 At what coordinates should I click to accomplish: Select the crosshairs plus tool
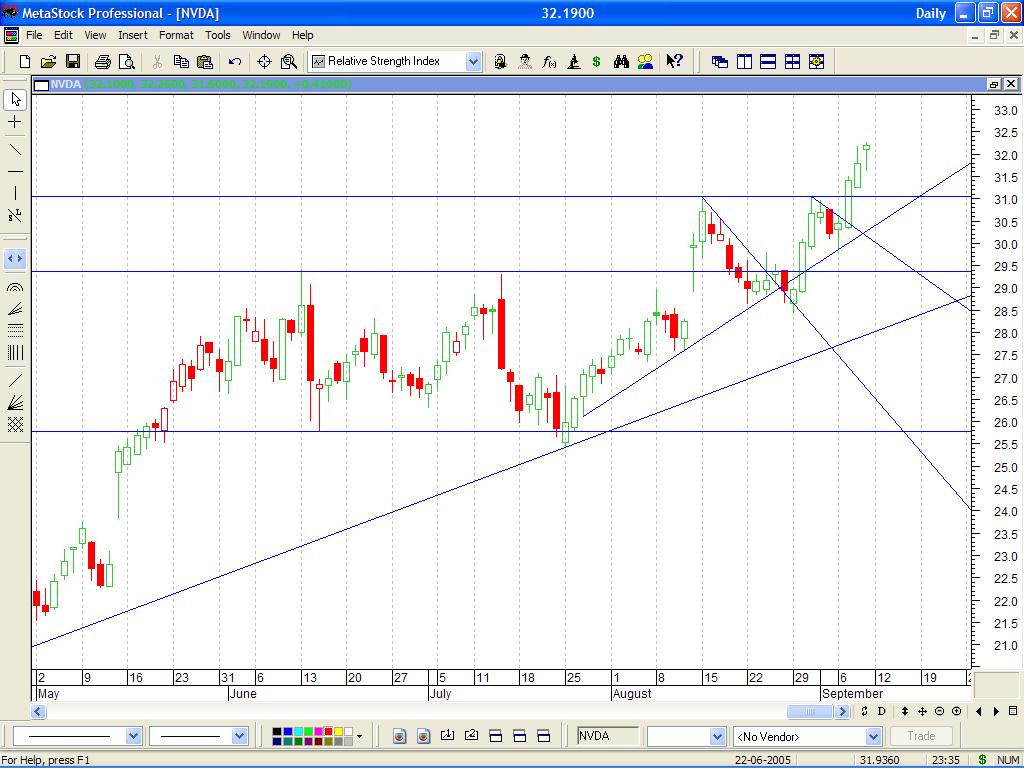16,122
